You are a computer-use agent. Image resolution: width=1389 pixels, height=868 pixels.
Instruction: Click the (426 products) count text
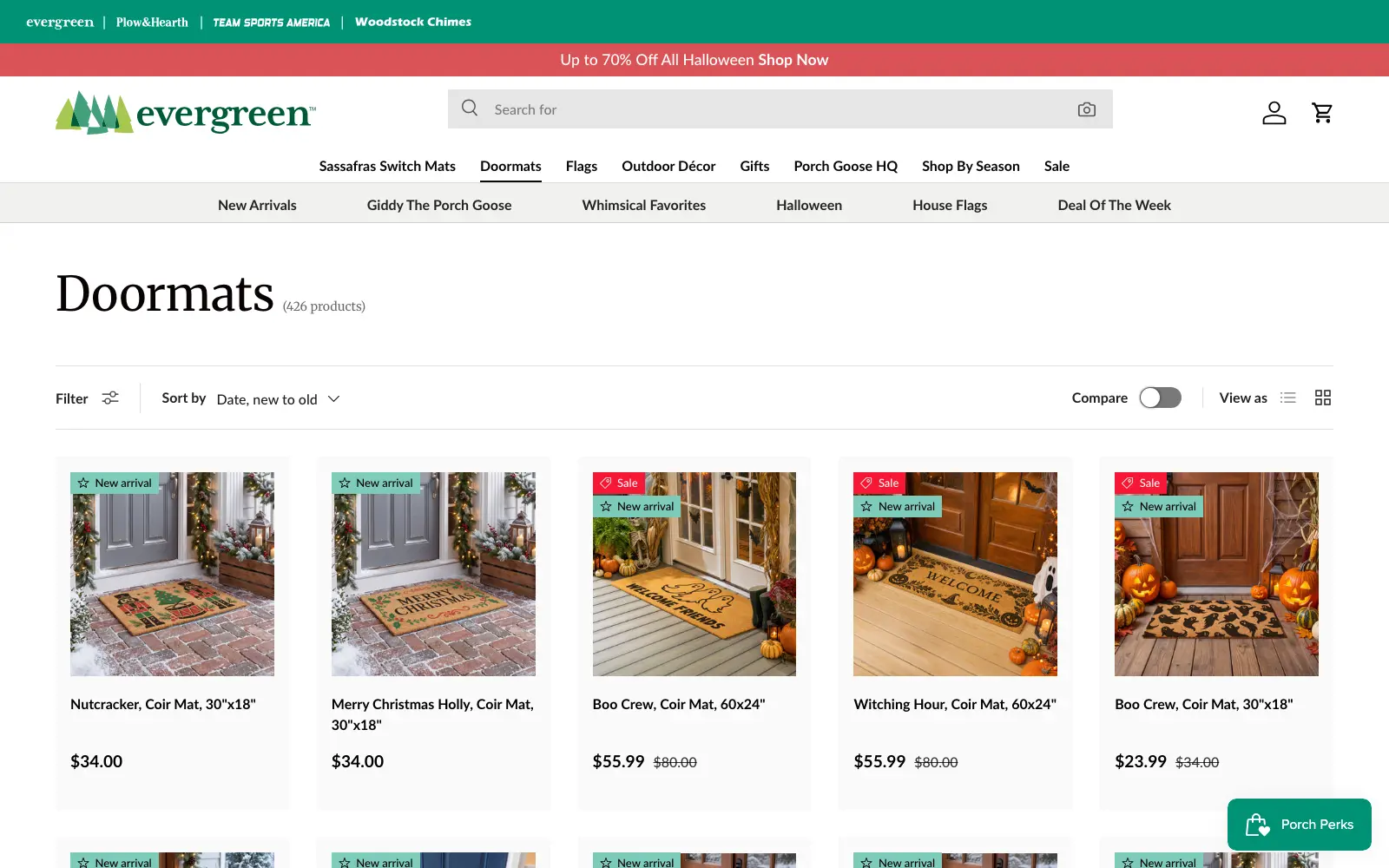(324, 306)
